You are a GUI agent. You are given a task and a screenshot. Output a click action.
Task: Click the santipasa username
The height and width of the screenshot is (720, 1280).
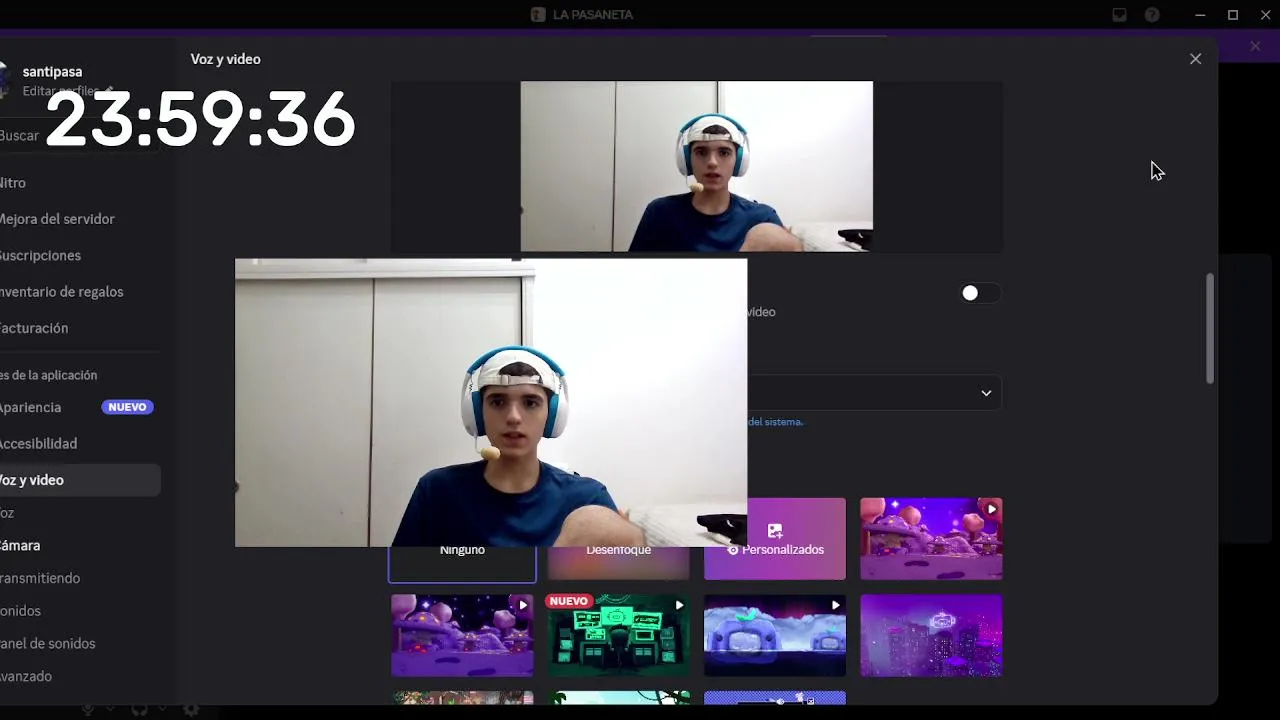coord(52,72)
